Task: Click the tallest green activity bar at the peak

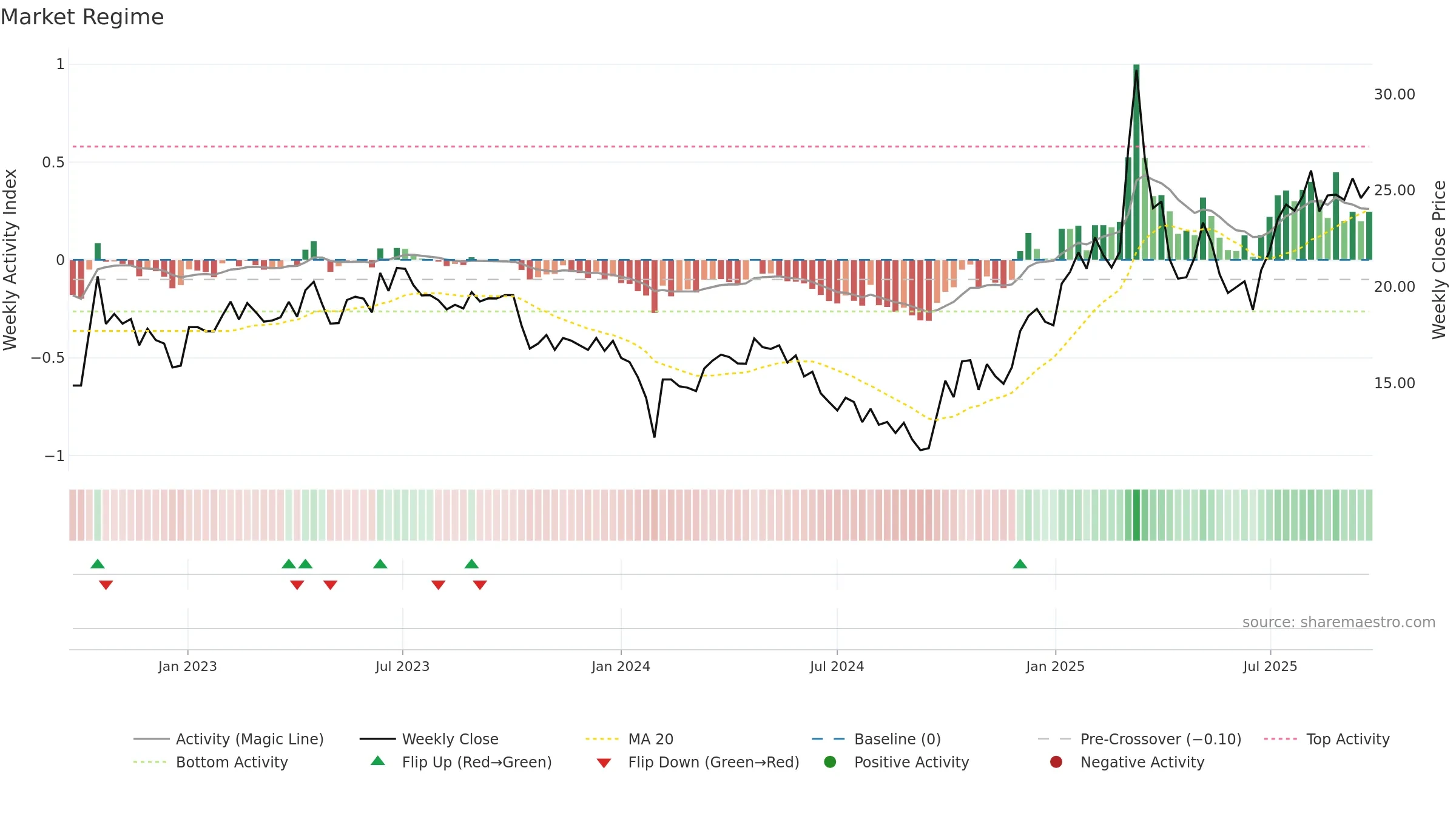Action: click(x=1136, y=162)
